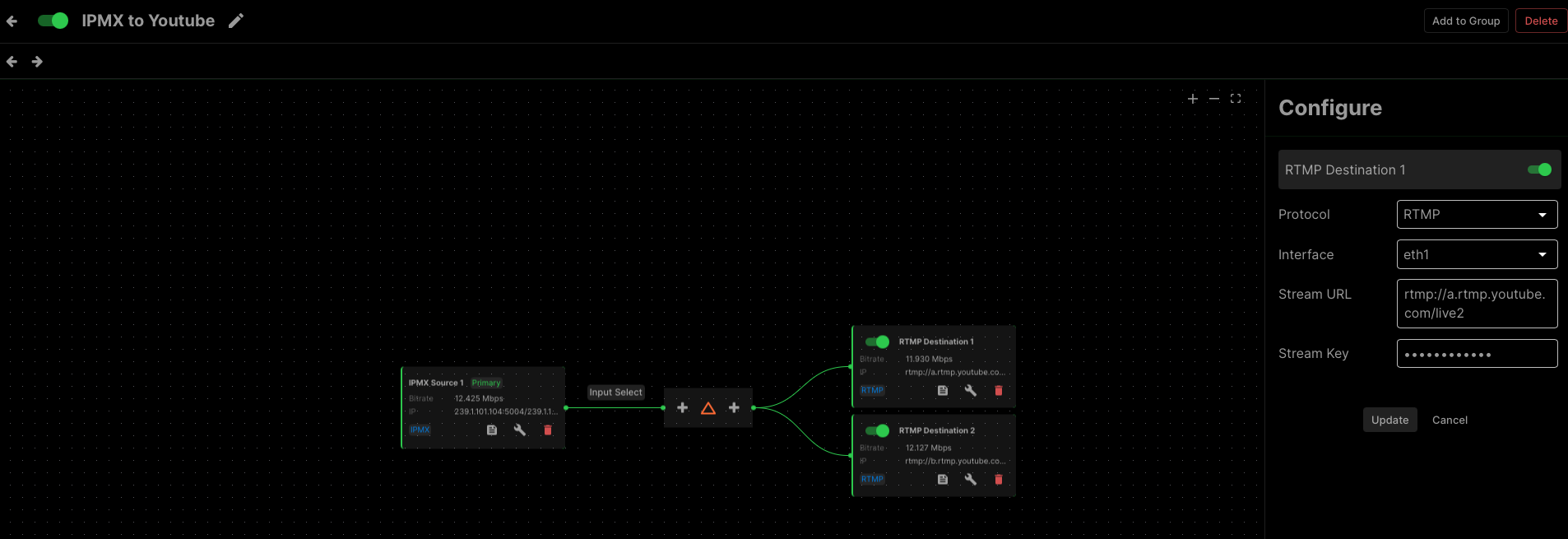Click the Stream URL field
Viewport: 1568px width, 539px height.
click(1477, 304)
